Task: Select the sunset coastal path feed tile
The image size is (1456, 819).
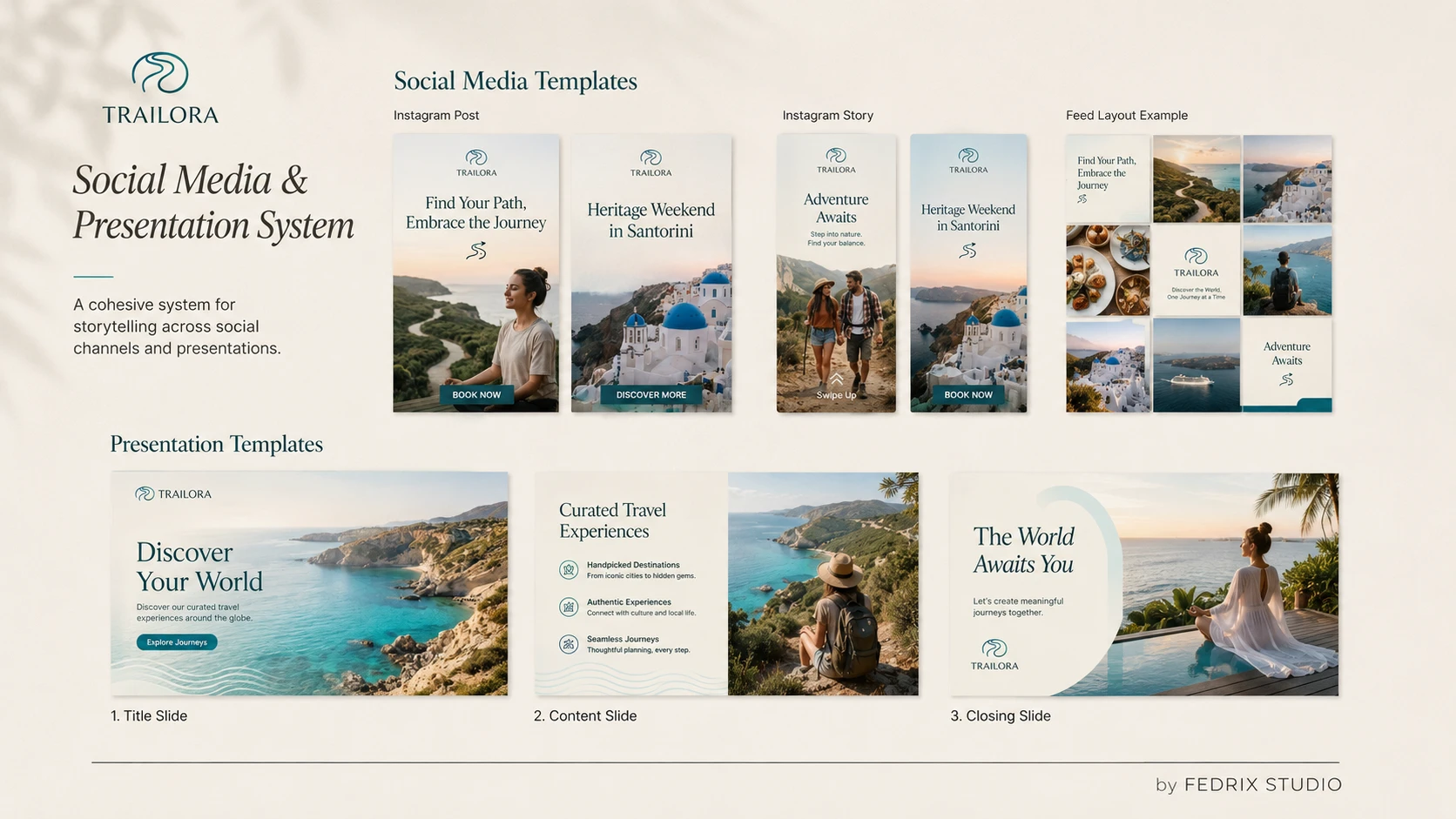Action: [x=1196, y=178]
